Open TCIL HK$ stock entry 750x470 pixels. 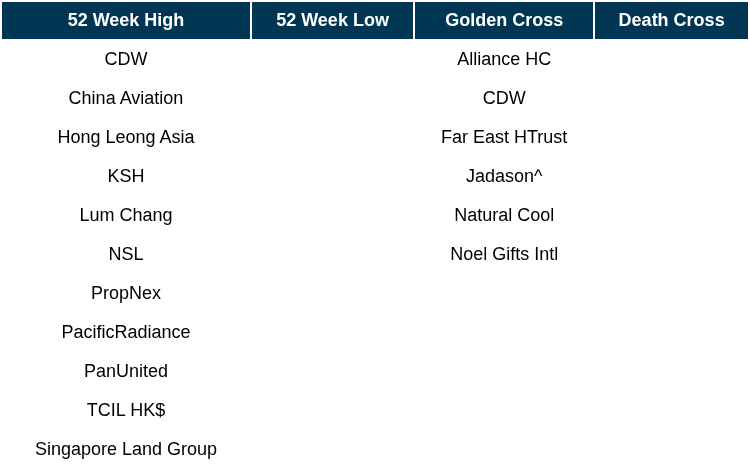point(126,410)
